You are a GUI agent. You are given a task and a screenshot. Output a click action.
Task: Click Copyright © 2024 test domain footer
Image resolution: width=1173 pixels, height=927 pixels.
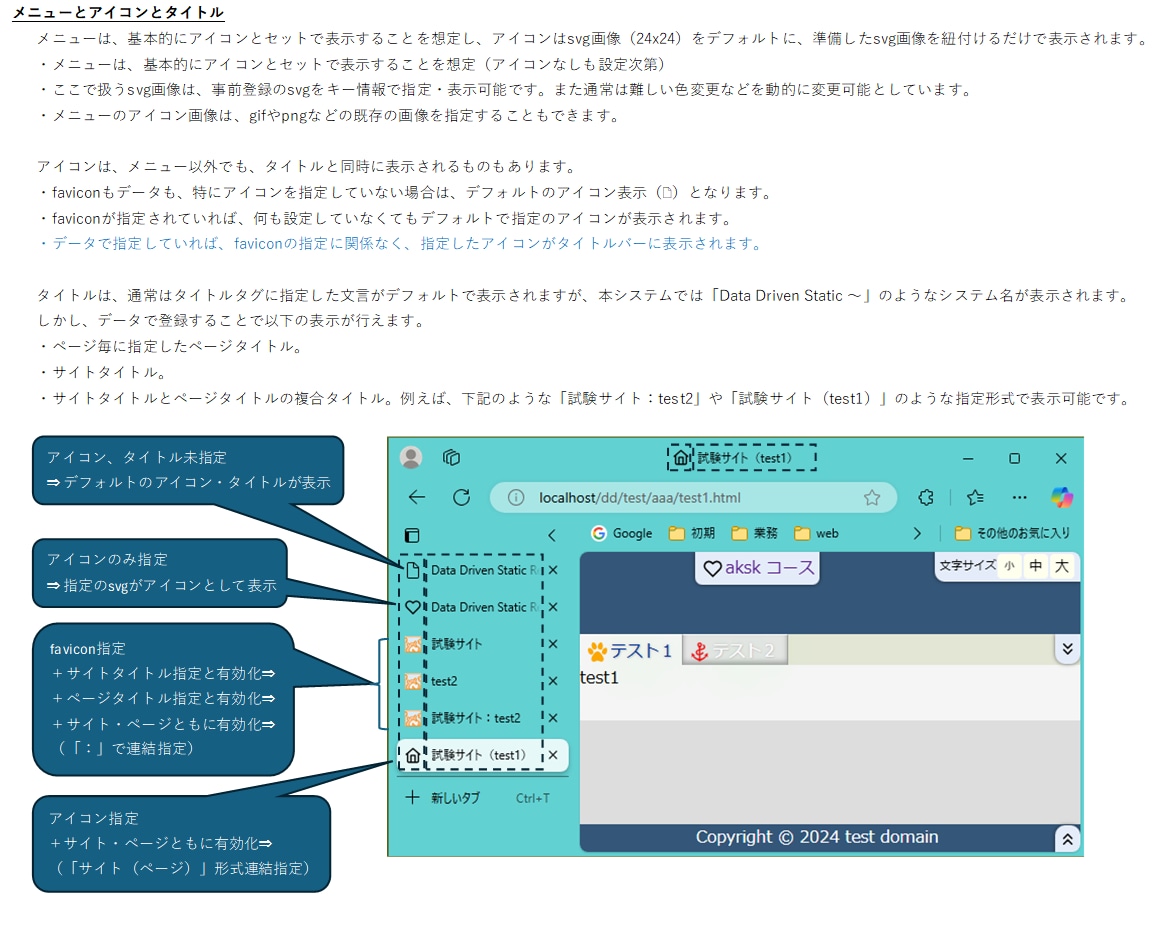click(817, 836)
